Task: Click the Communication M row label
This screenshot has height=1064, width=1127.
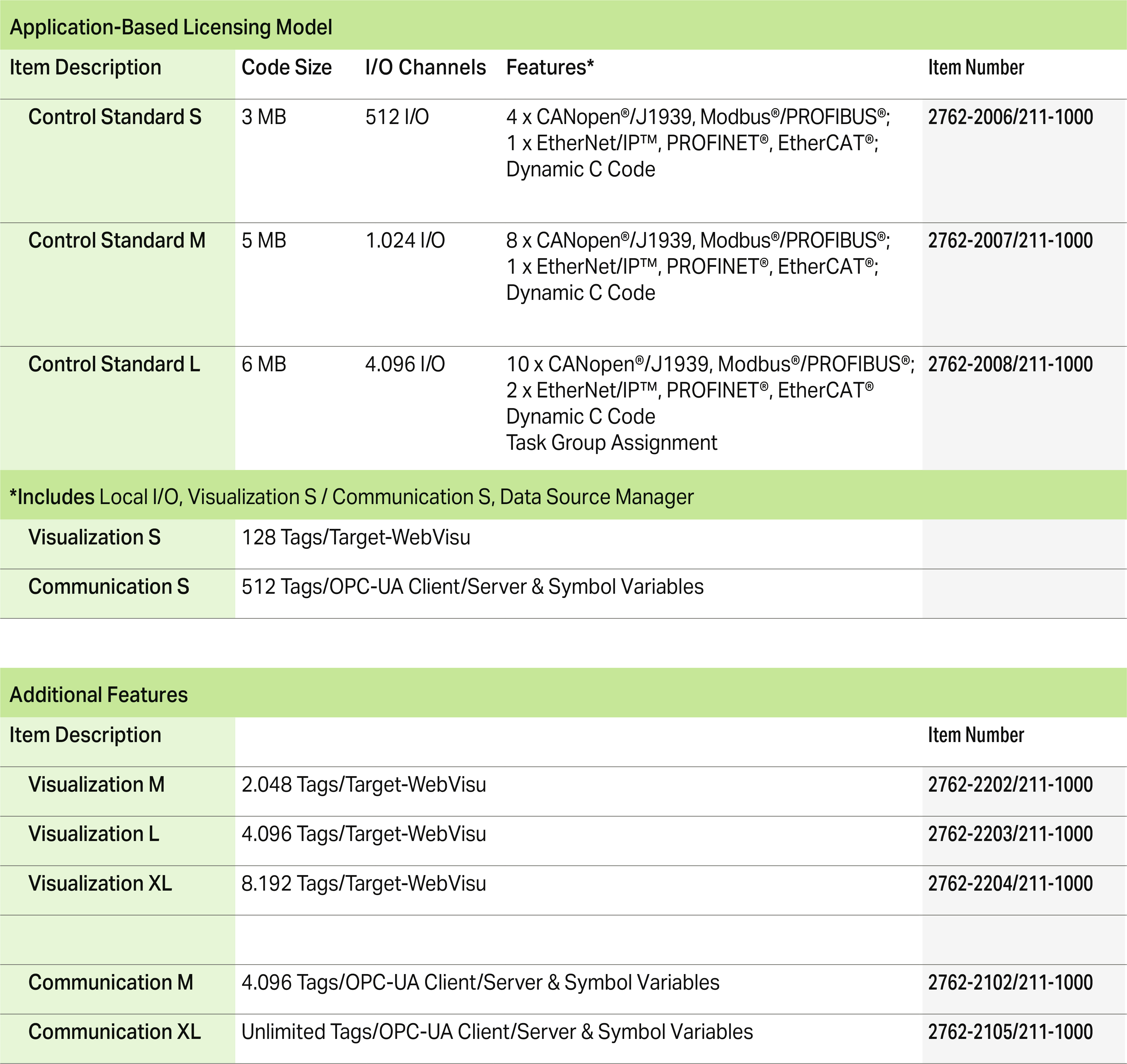Action: click(x=111, y=982)
